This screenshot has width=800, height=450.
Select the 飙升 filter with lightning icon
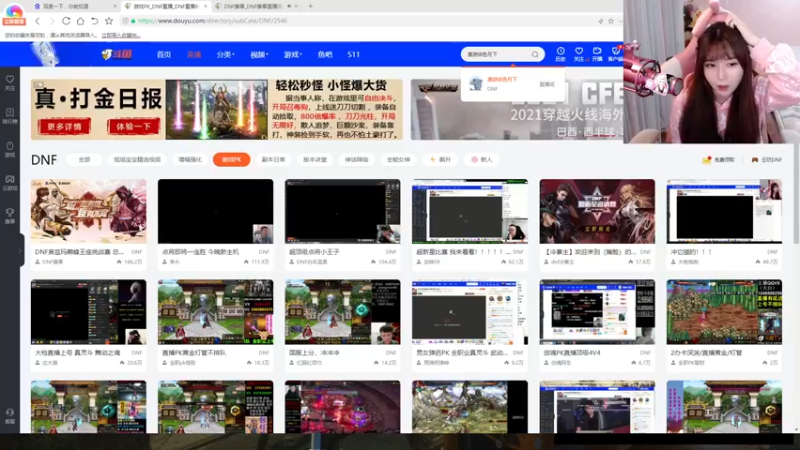coord(440,160)
